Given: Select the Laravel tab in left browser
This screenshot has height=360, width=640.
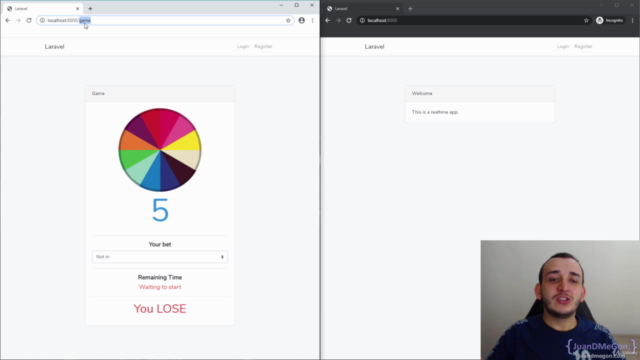Looking at the screenshot, I should [43, 9].
